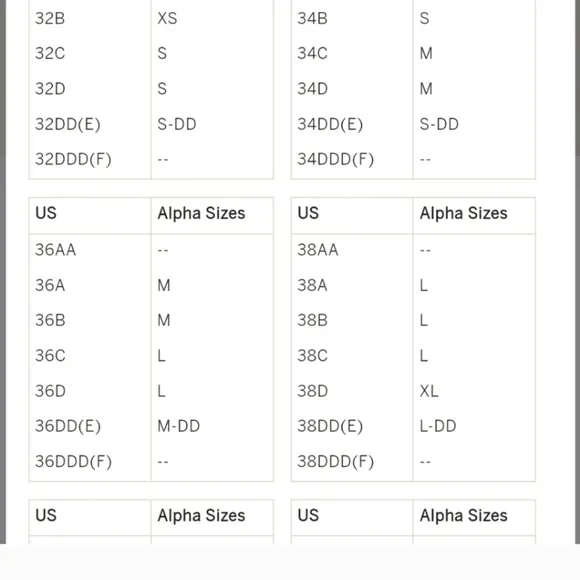580x580 pixels.
Task: Select the L-DD value beside 38DD(E)
Action: (438, 426)
